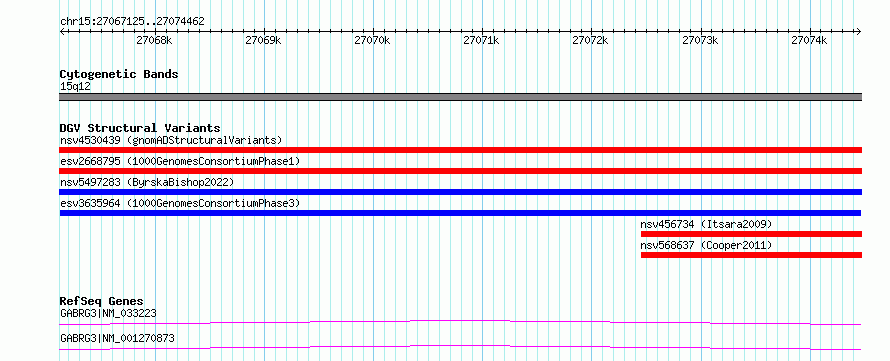Image resolution: width=890 pixels, height=361 pixels.
Task: Click the left arrow of the ruler
Action: [x=62, y=31]
